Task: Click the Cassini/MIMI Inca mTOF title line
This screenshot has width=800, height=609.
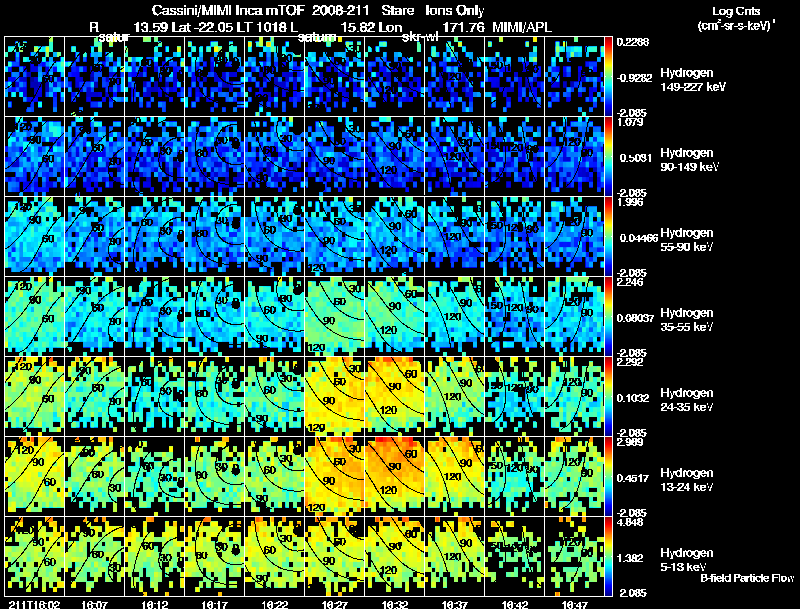Action: (318, 10)
